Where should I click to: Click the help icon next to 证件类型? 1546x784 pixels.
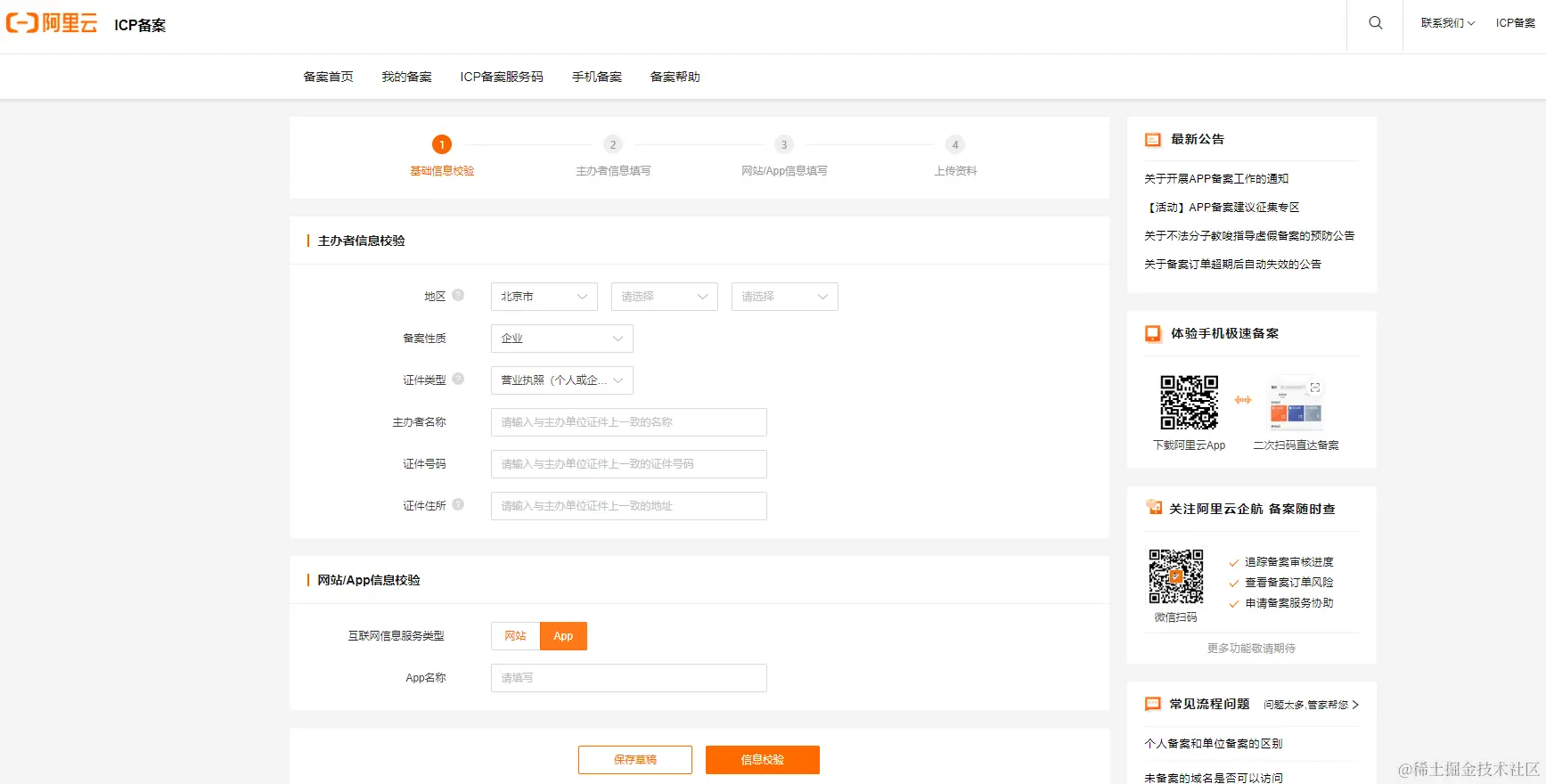pyautogui.click(x=458, y=379)
